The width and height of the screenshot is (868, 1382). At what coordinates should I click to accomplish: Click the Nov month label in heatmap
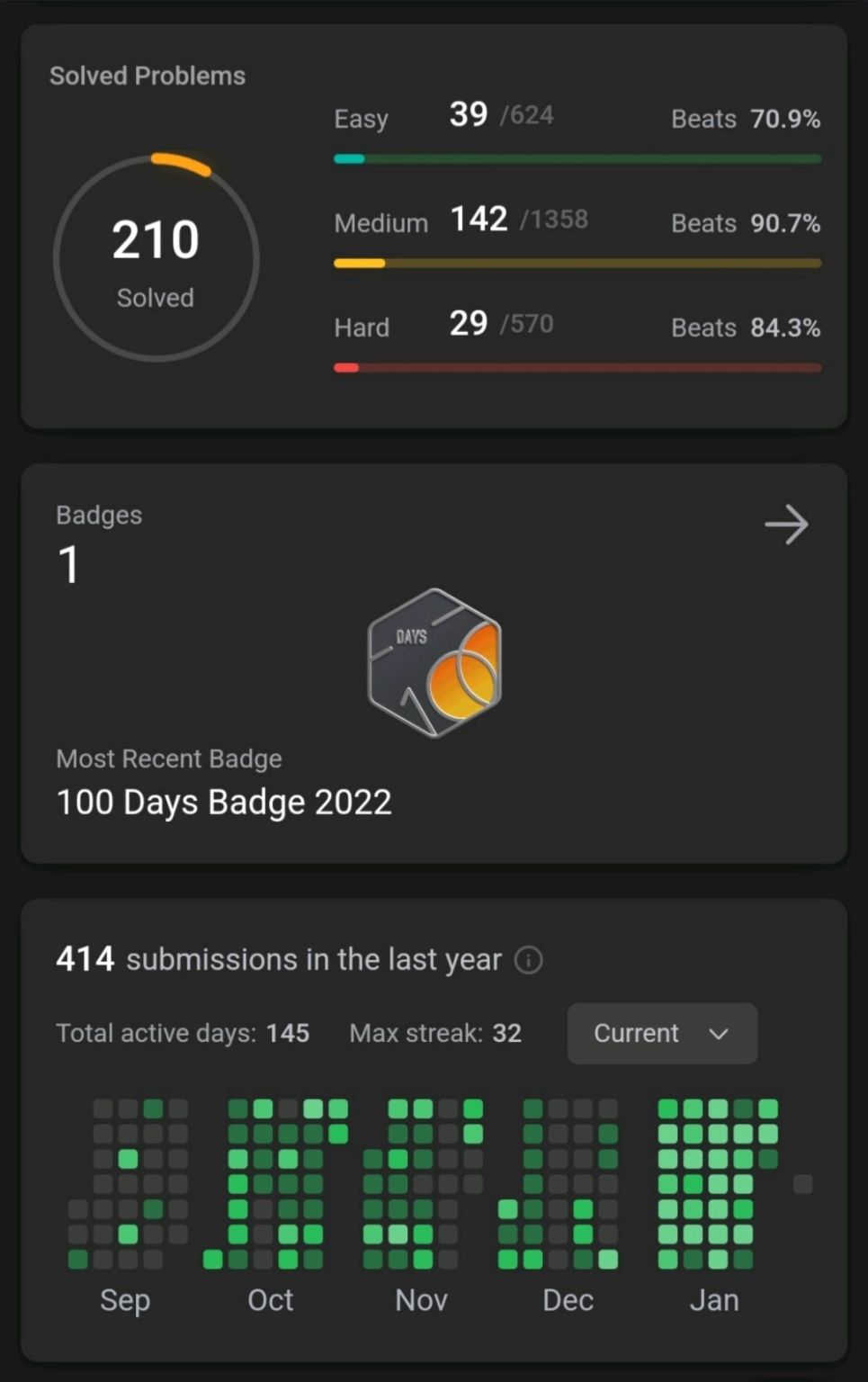pos(421,1300)
